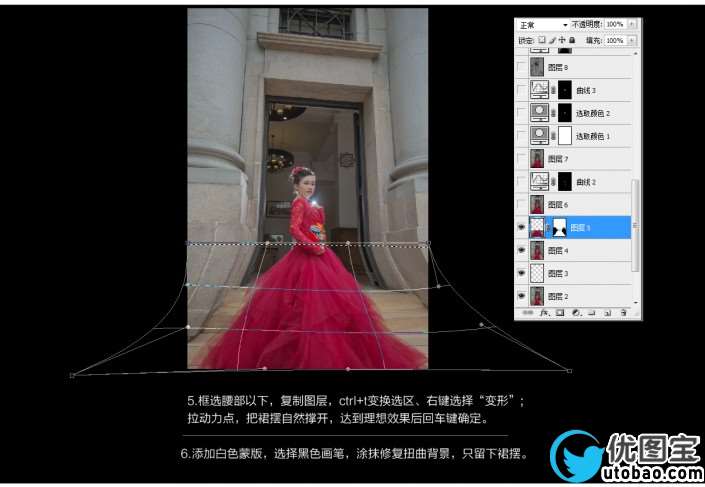This screenshot has height=487, width=705.
Task: Click the link layers icon at panel bottom
Action: (527, 313)
